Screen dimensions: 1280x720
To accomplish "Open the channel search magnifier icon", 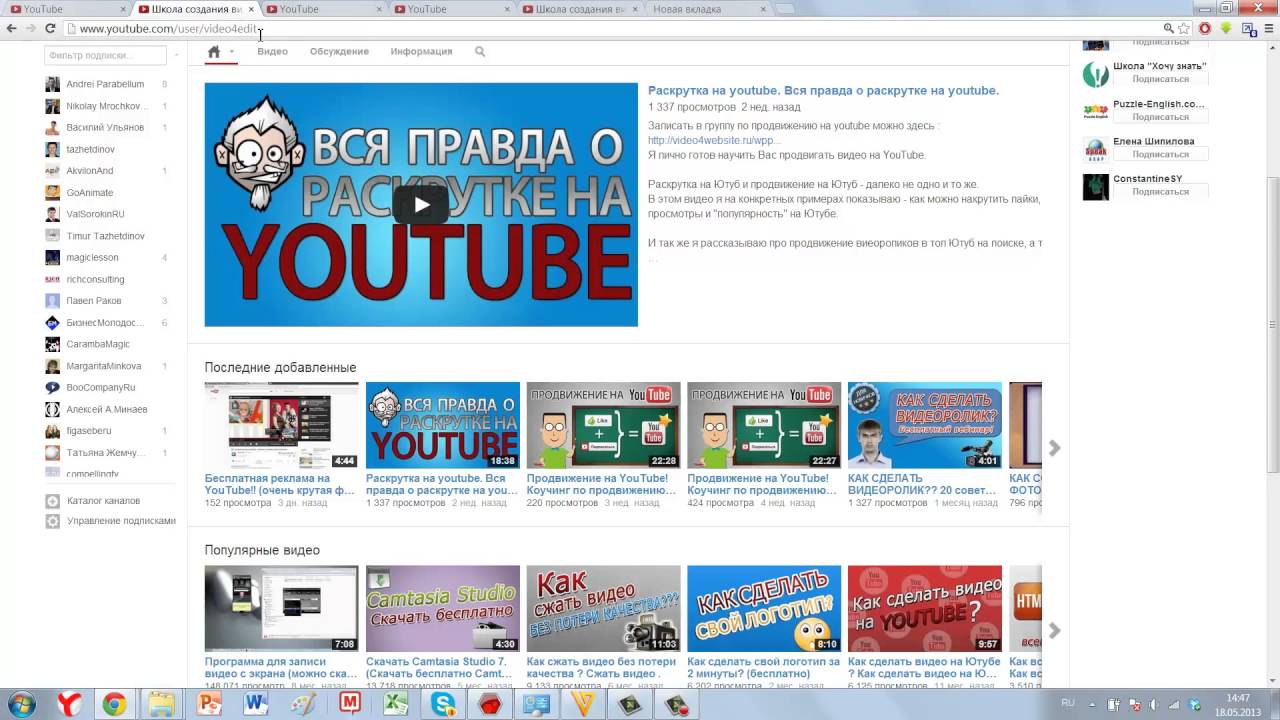I will 480,52.
